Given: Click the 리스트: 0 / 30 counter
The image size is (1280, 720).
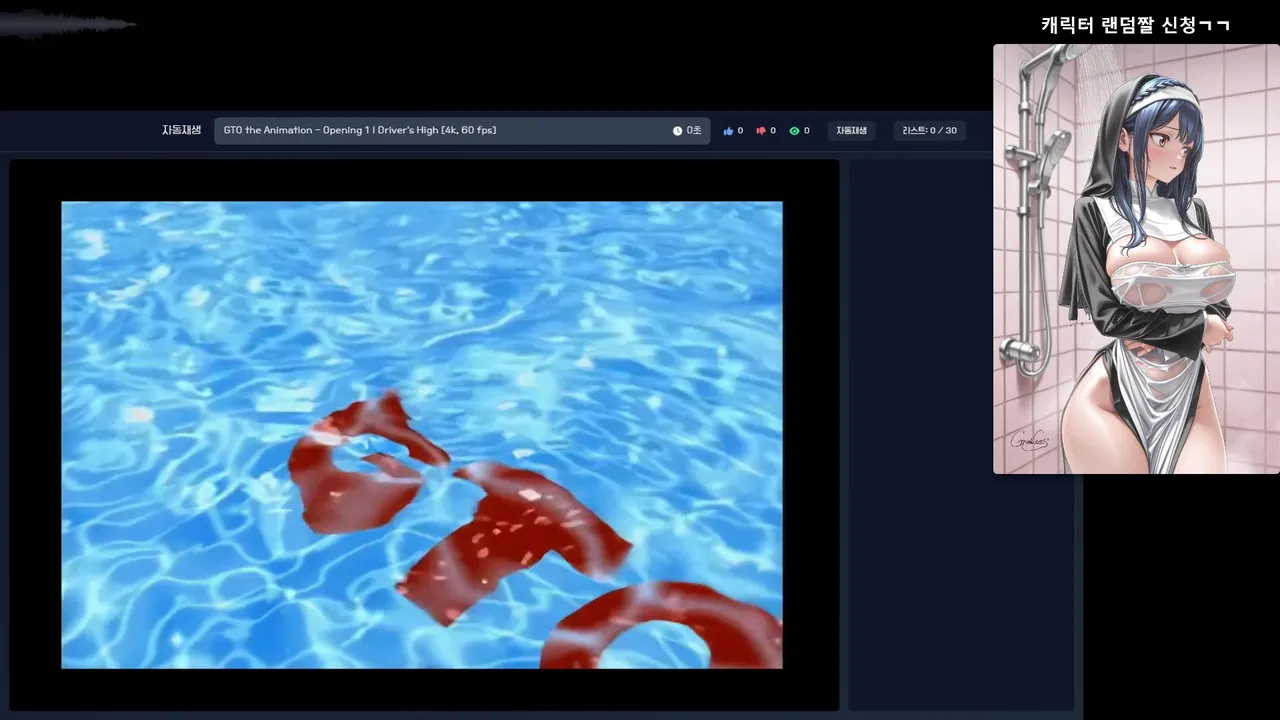Looking at the screenshot, I should (x=929, y=131).
